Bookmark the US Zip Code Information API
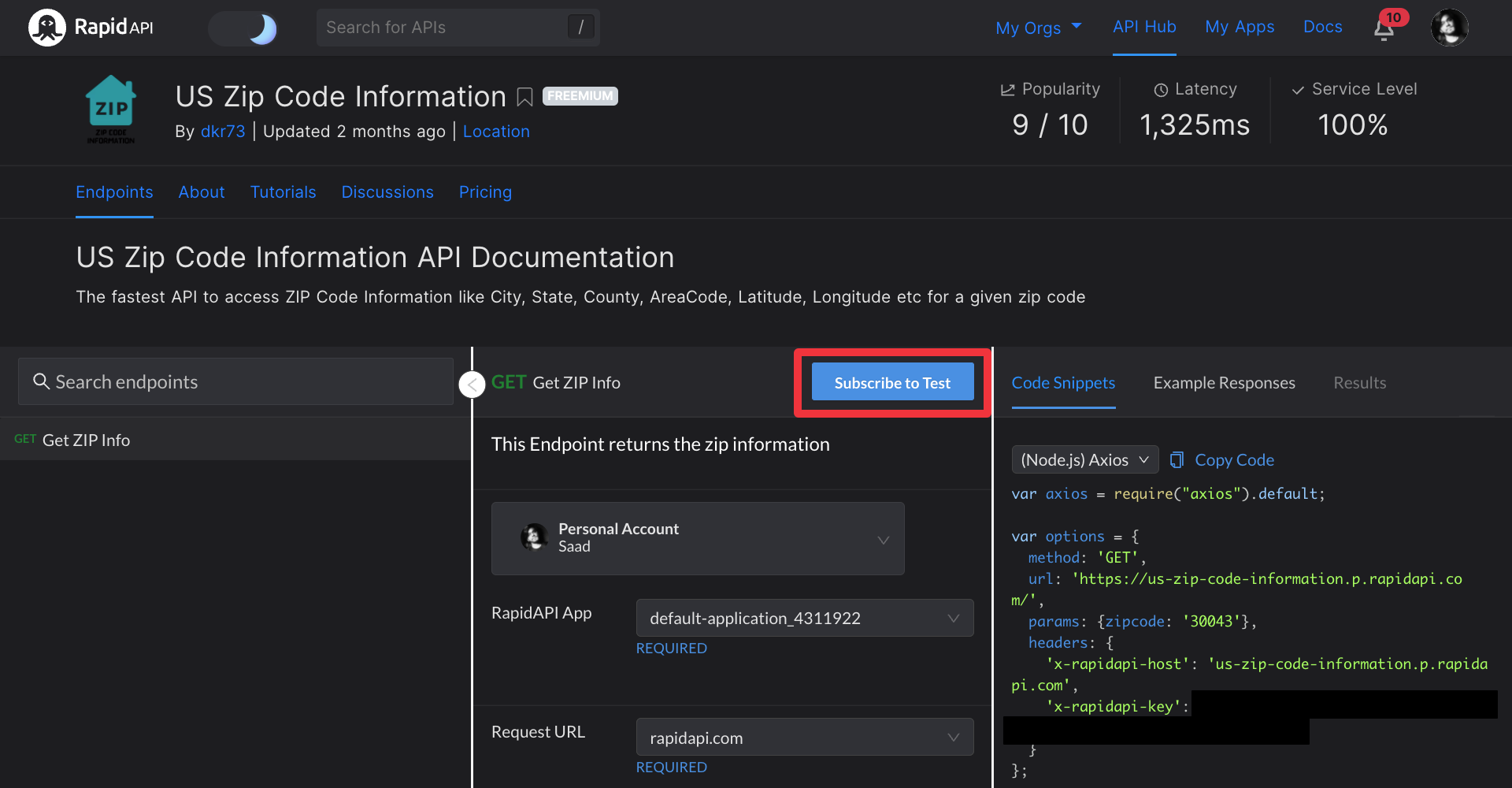1512x788 pixels. pos(524,97)
